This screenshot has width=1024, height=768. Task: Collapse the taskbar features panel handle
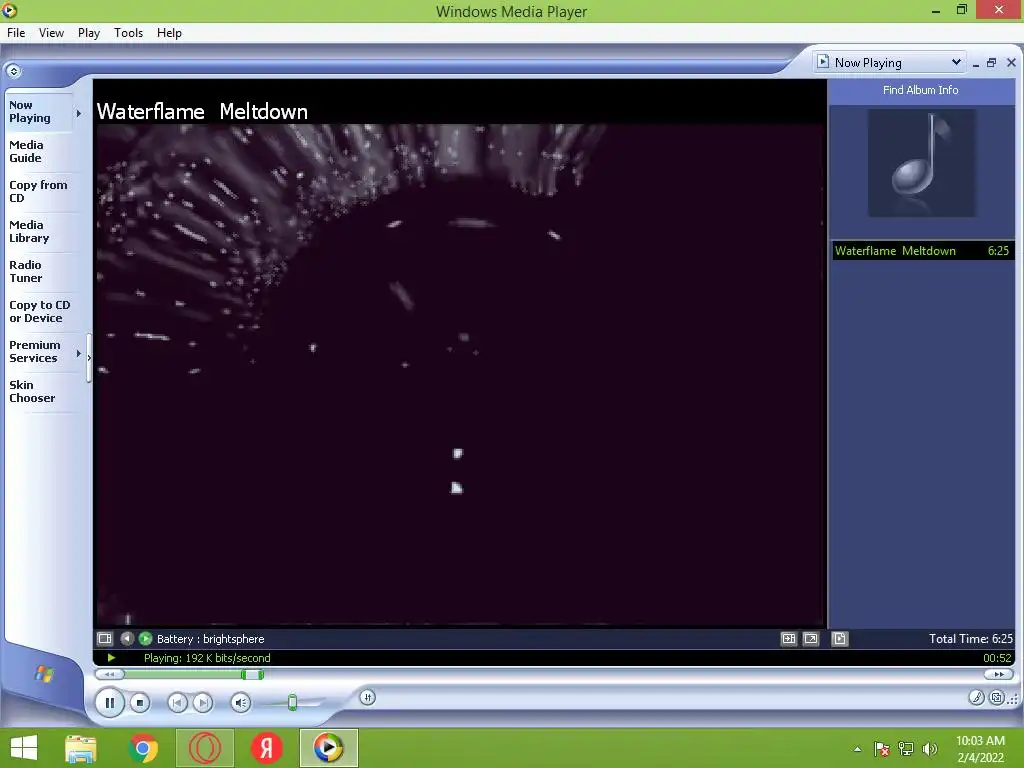89,358
